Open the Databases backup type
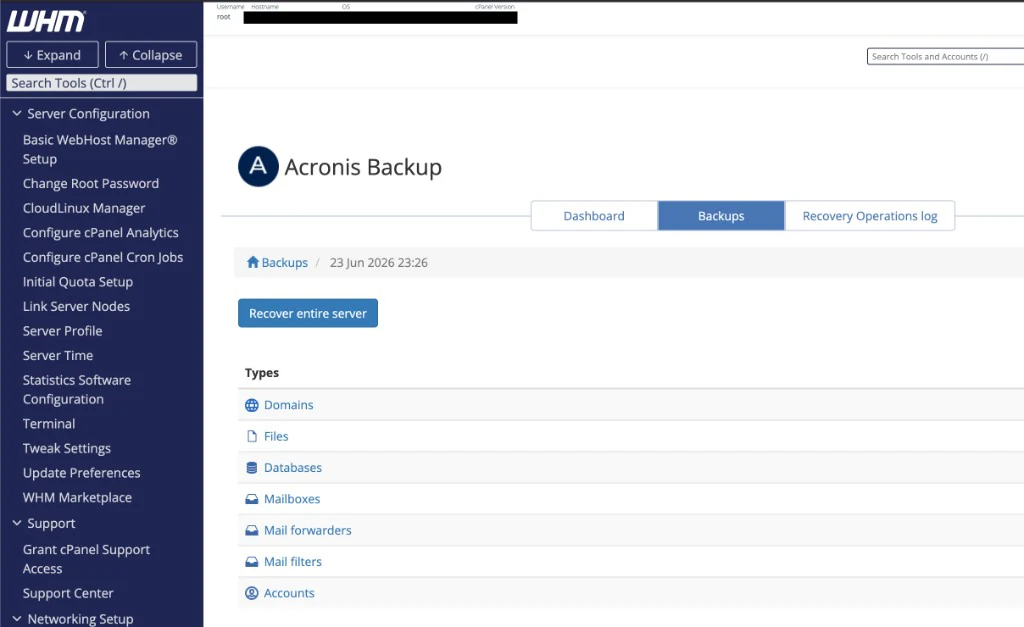 293,468
